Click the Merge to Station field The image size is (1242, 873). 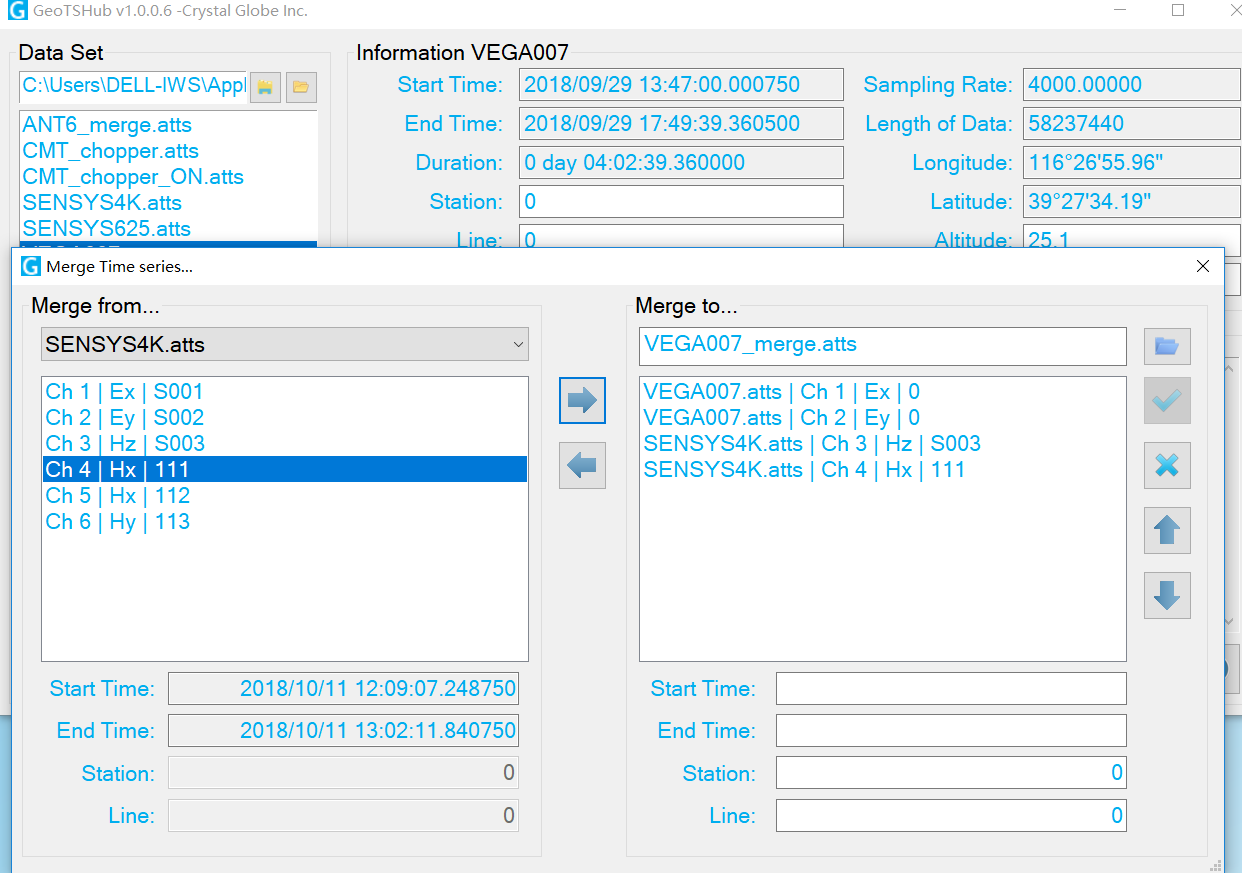coord(951,773)
